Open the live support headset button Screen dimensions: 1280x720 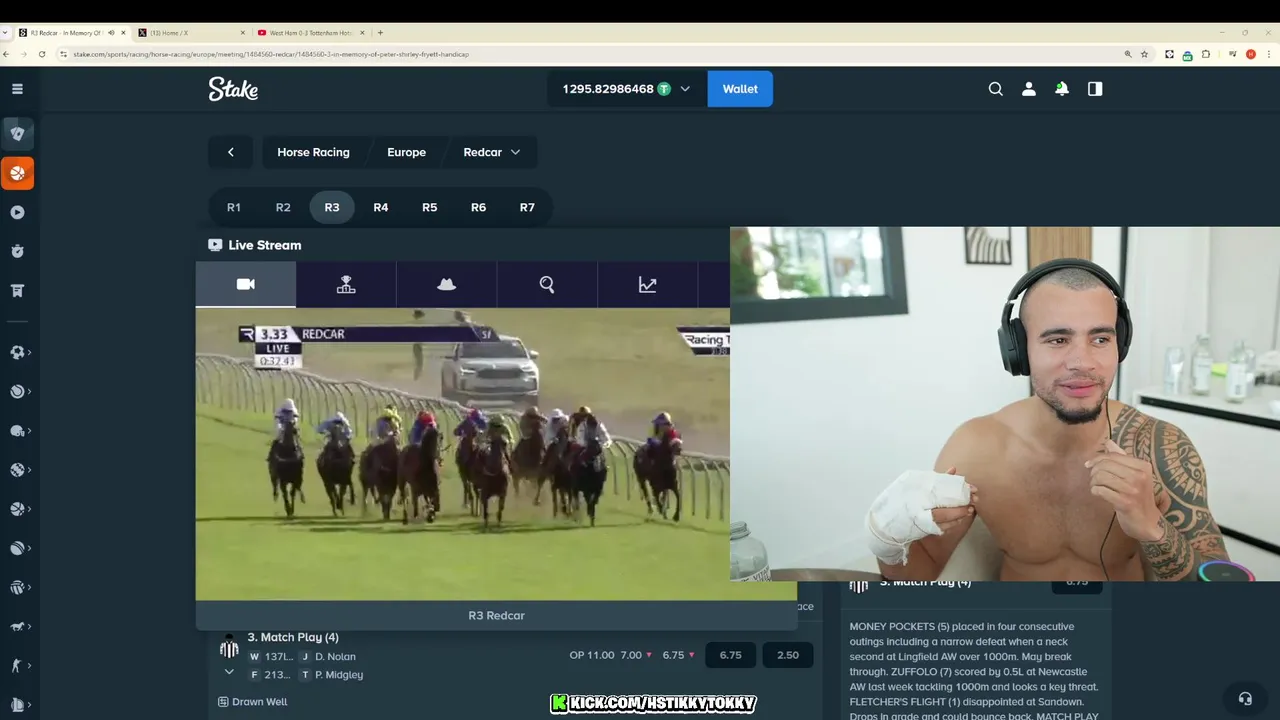tap(1245, 699)
